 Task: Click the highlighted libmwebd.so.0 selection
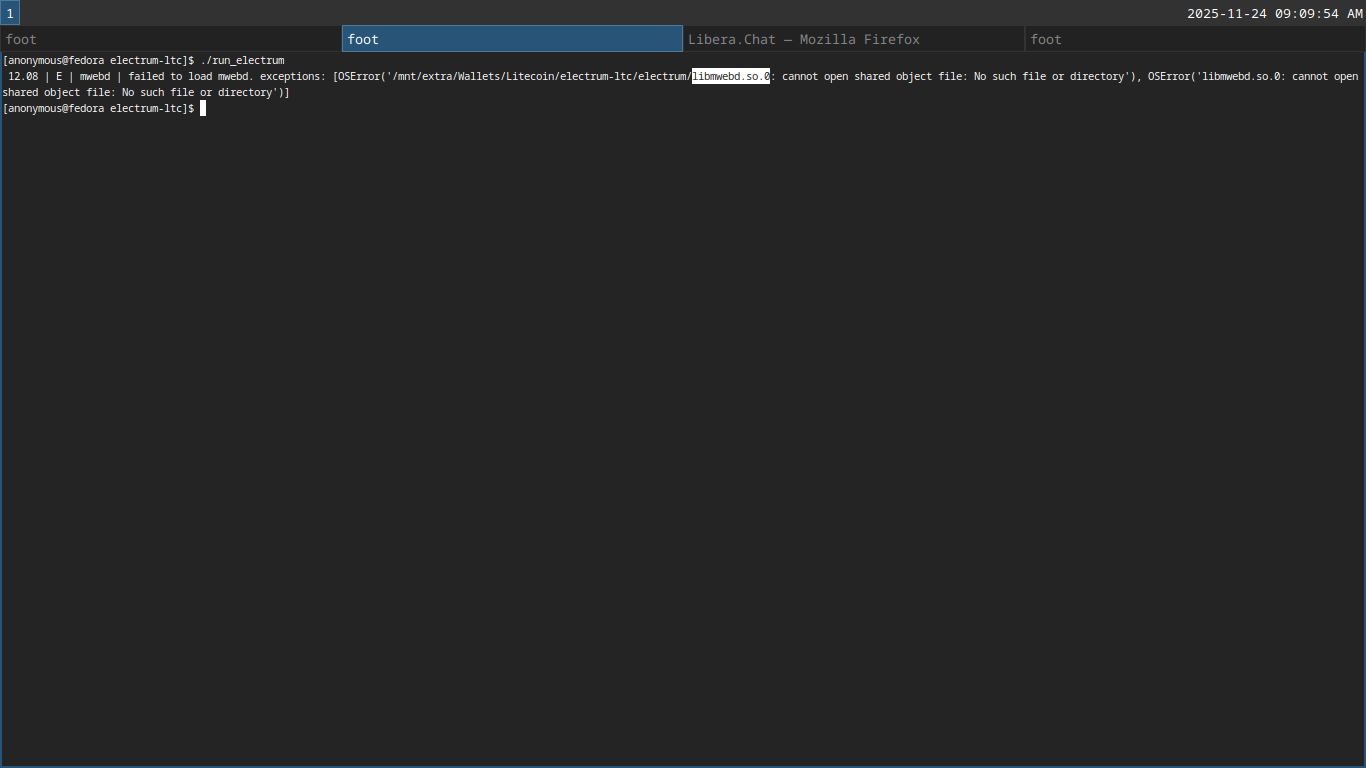[731, 76]
